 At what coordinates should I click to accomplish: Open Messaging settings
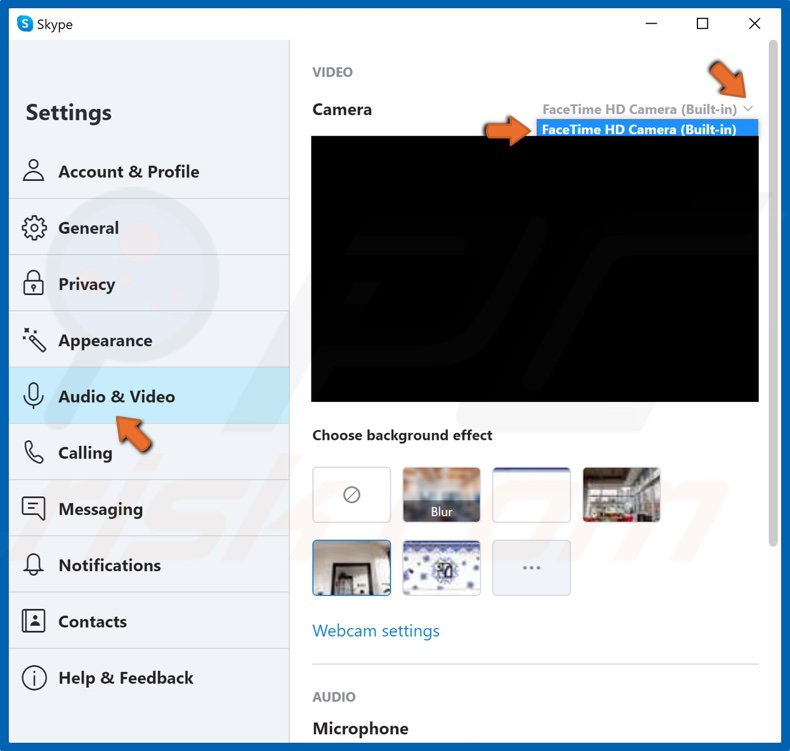point(149,508)
